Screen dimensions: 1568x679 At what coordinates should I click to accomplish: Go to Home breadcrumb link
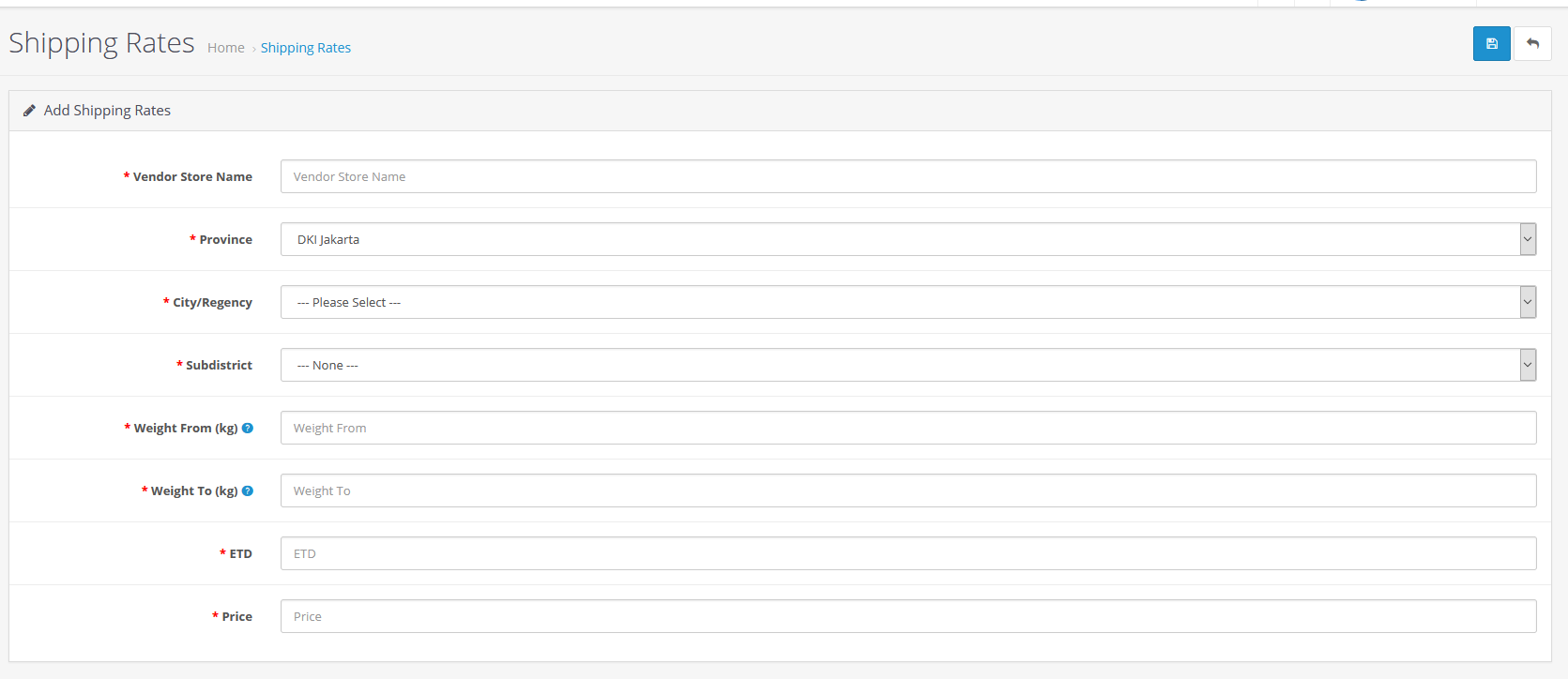[225, 48]
